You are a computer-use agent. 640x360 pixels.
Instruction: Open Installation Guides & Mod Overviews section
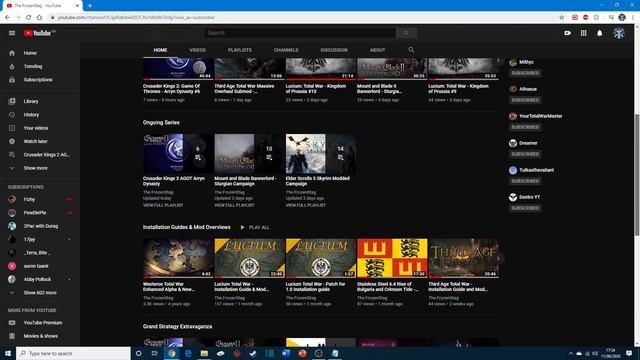coord(187,227)
